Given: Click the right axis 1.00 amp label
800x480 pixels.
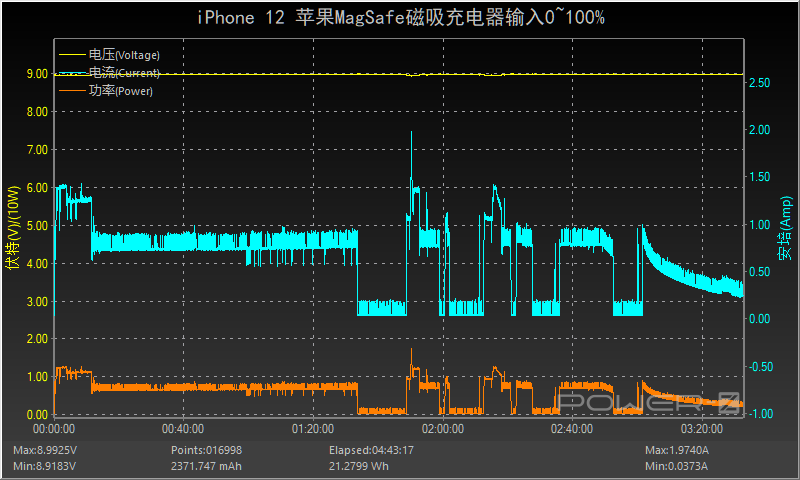Looking at the screenshot, I should pos(760,224).
